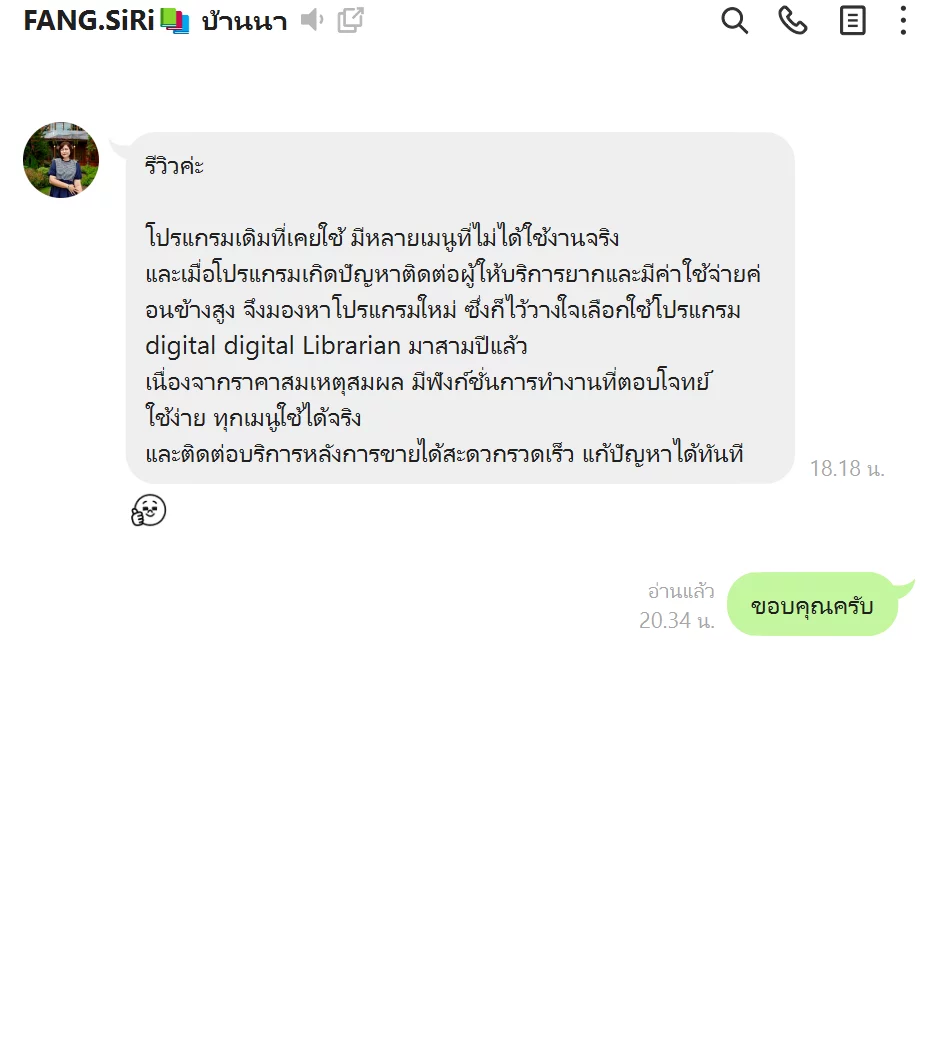This screenshot has width=943, height=1050.
Task: Click the line starting with เนื่องจากราคาสมเหตุสมผล
Action: 429,382
